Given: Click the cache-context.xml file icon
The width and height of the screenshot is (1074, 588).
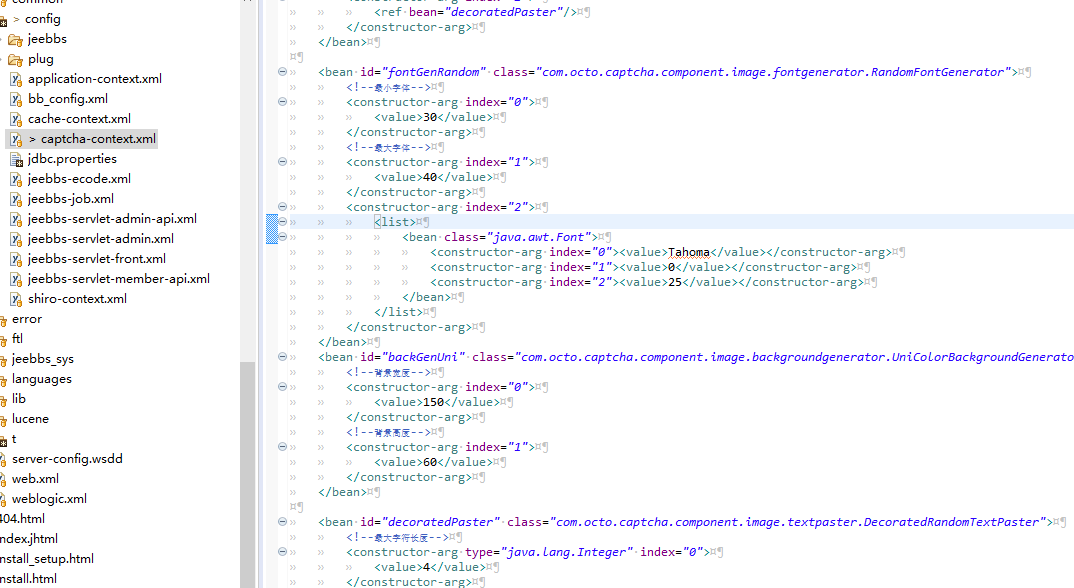Looking at the screenshot, I should (x=16, y=119).
